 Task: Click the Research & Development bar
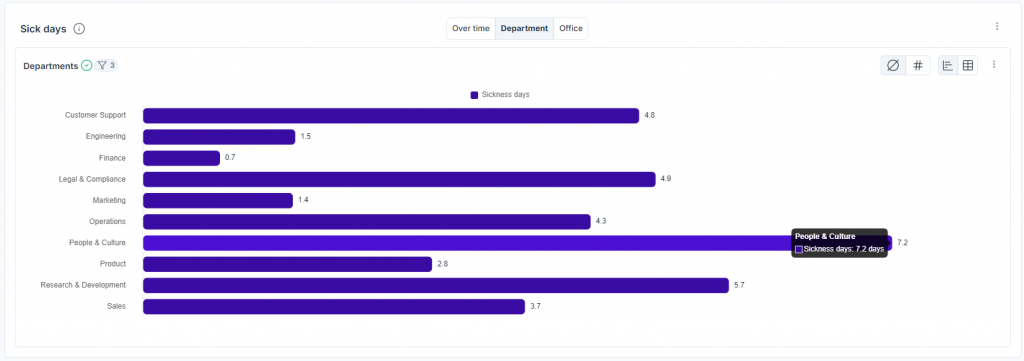(x=436, y=285)
